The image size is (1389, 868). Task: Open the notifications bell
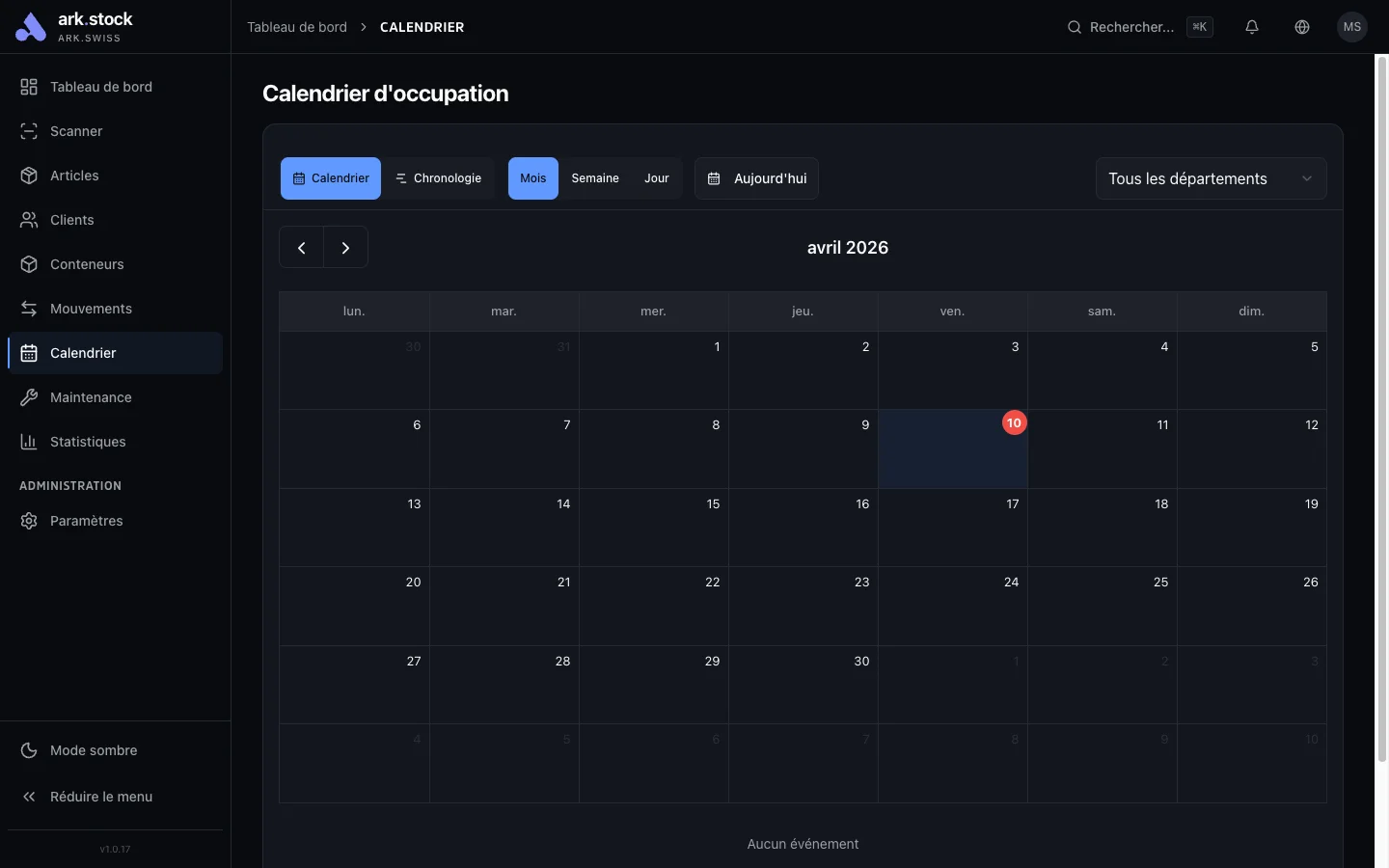coord(1252,27)
